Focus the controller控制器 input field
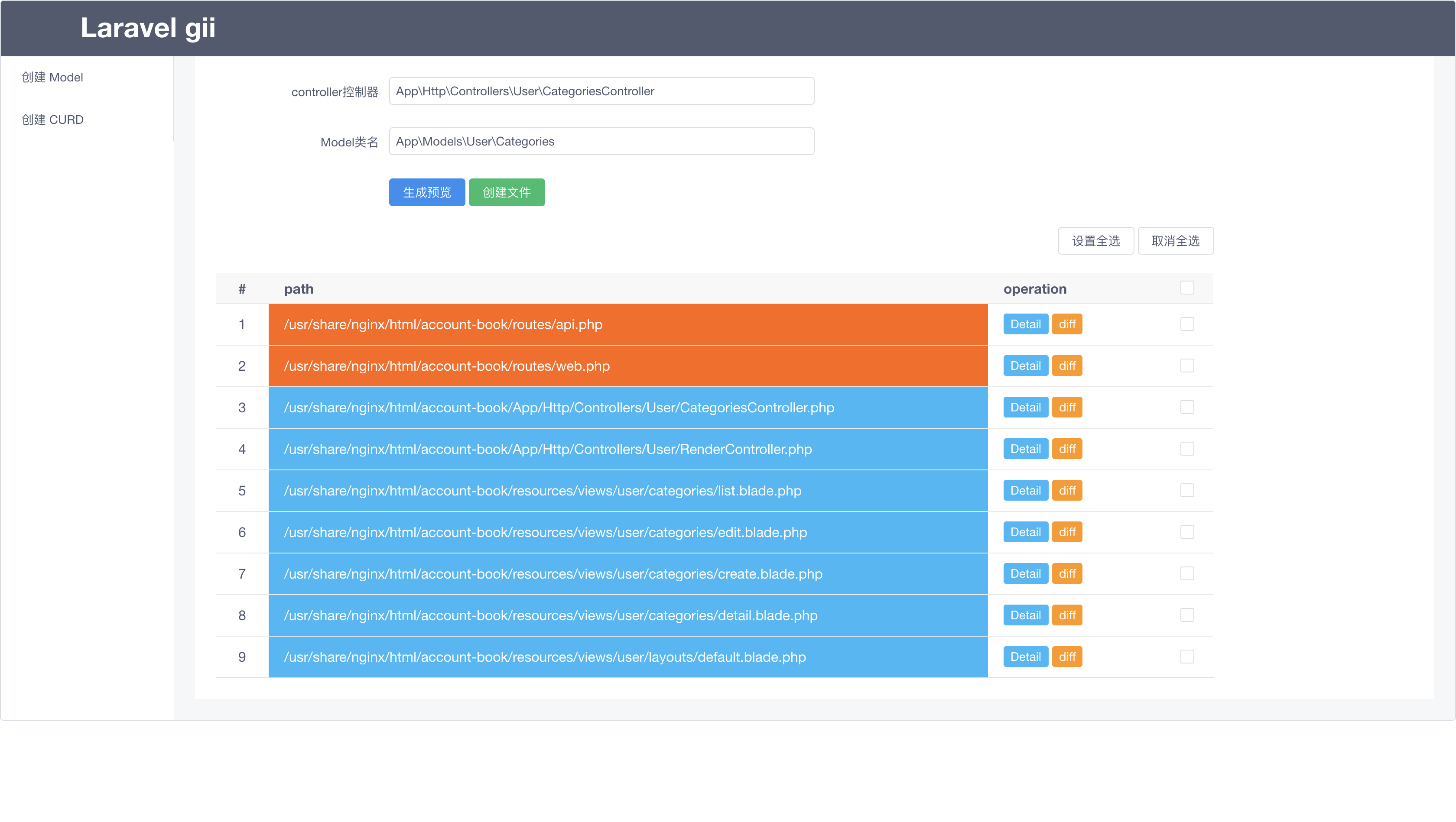Viewport: 1456px width, 822px height. pos(601,91)
